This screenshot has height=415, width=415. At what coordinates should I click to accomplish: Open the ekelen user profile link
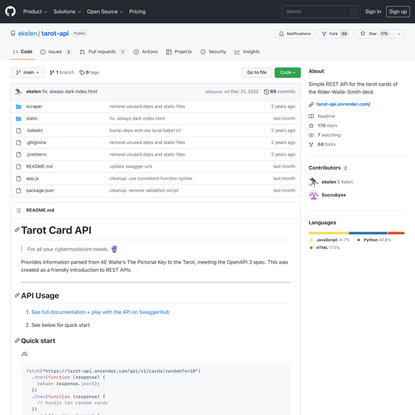point(27,34)
